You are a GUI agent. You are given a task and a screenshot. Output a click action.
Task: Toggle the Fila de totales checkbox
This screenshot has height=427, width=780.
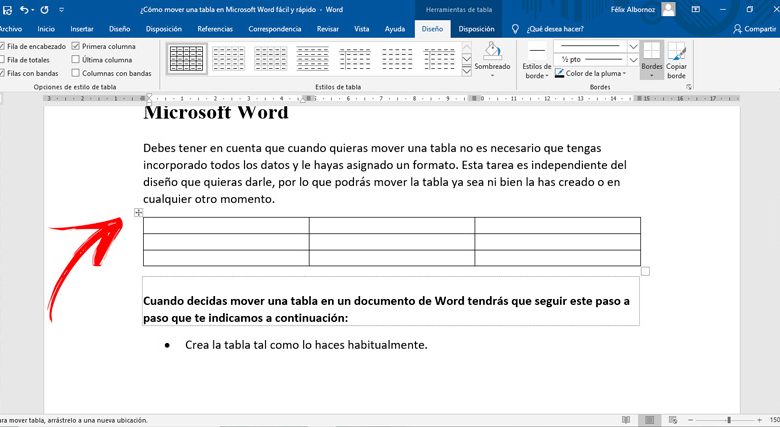[x=2, y=59]
